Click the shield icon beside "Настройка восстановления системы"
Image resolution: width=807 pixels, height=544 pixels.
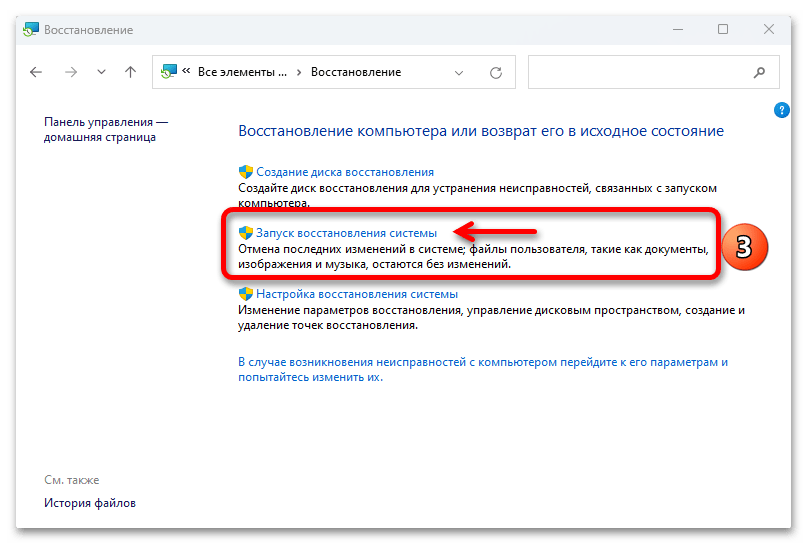point(245,294)
